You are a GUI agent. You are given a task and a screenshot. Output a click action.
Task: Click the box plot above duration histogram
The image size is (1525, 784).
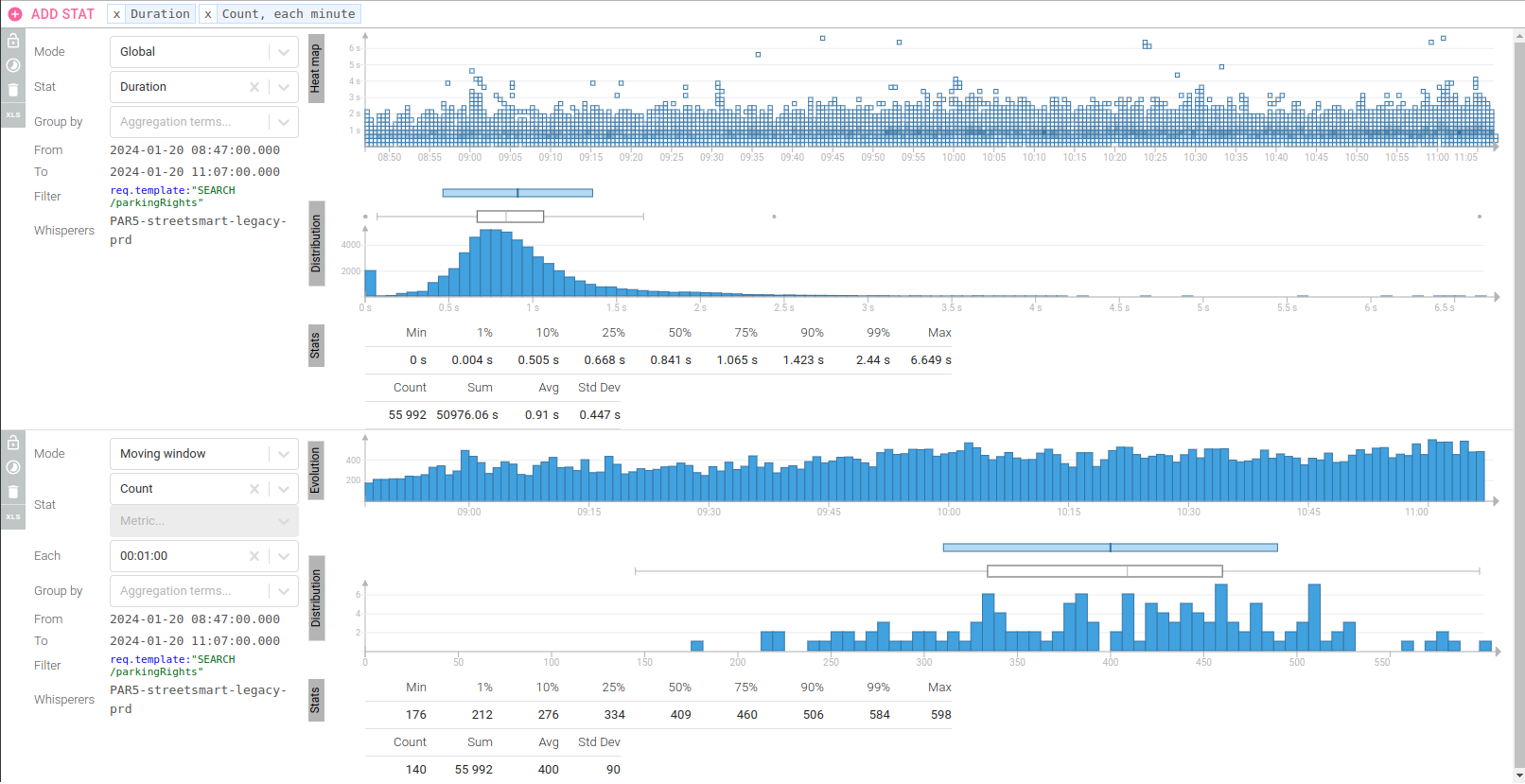[x=511, y=217]
